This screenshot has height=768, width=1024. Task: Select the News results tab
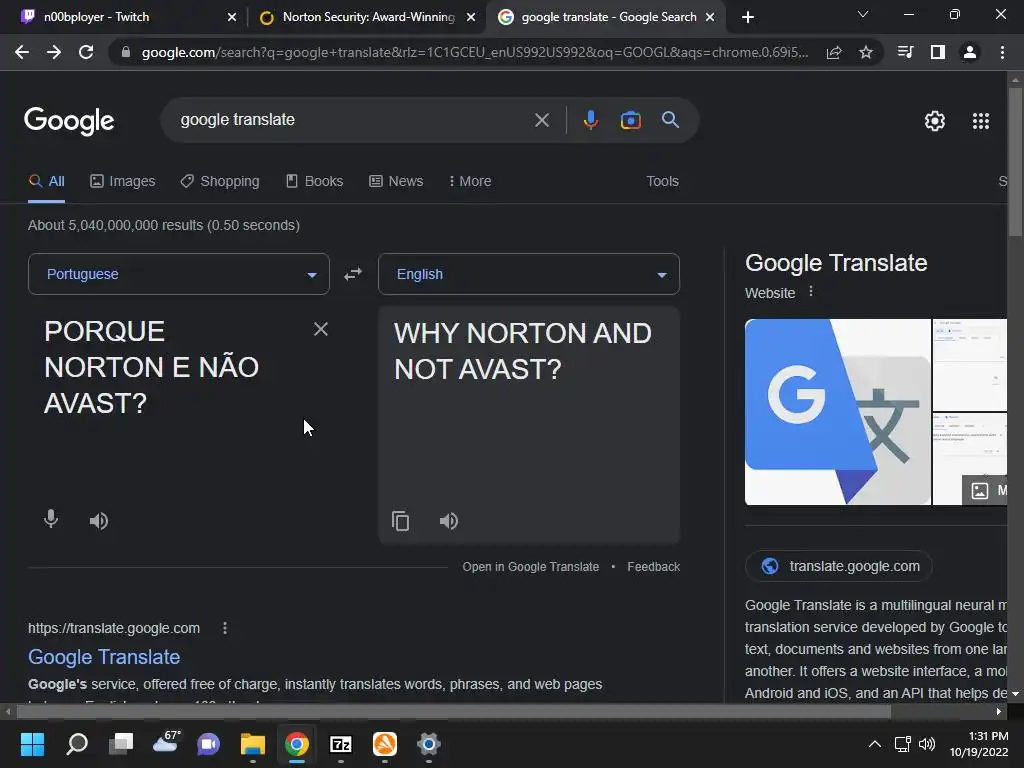[396, 182]
